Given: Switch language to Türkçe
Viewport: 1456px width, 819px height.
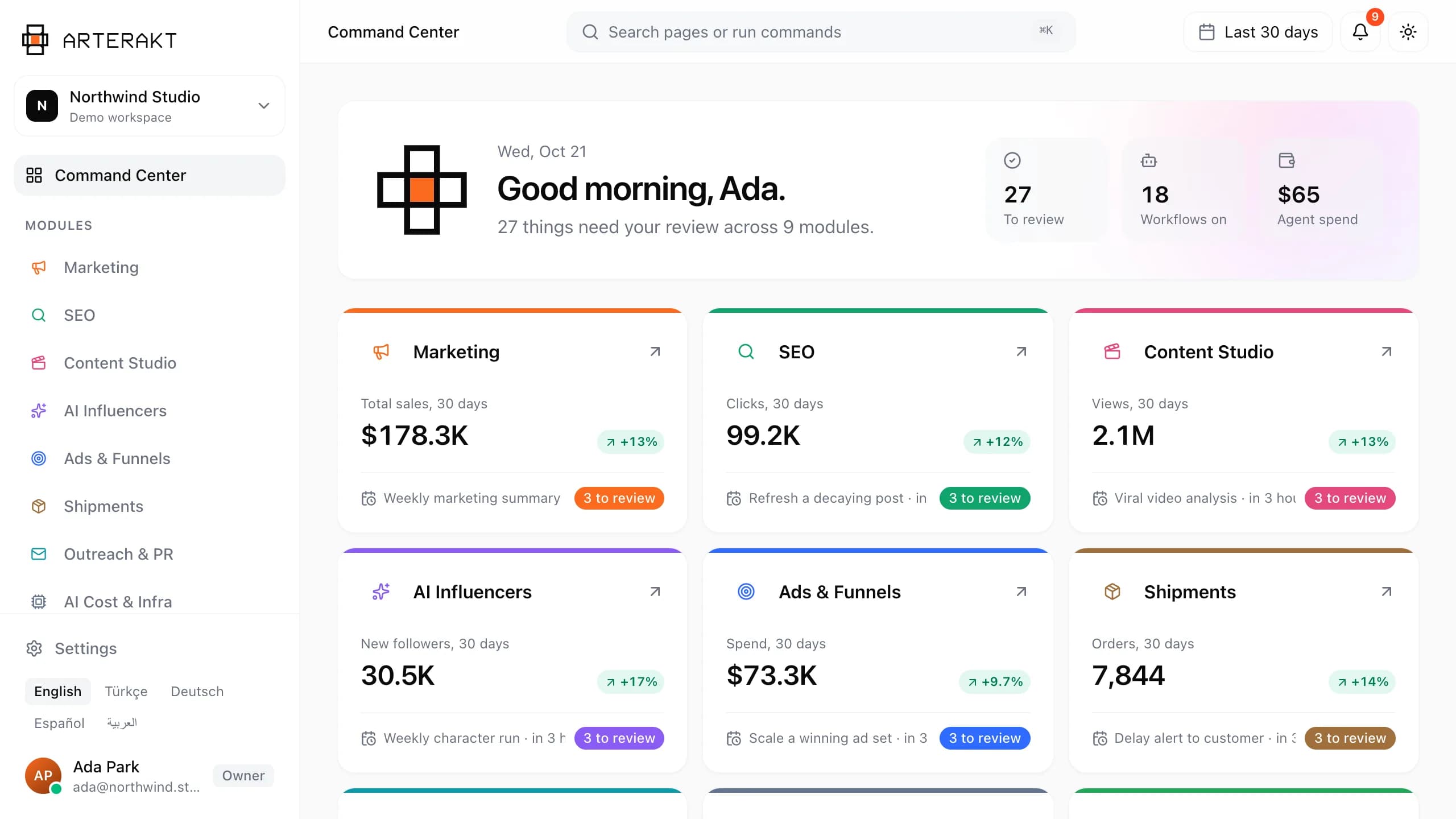Looking at the screenshot, I should tap(126, 691).
